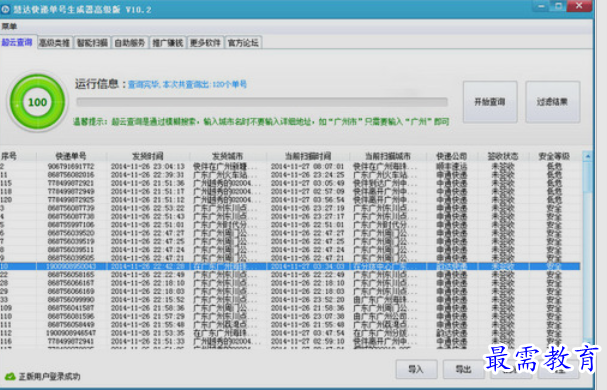This screenshot has width=607, height=390.
Task: Click the green circular 100 progress indicator
Action: coord(38,102)
